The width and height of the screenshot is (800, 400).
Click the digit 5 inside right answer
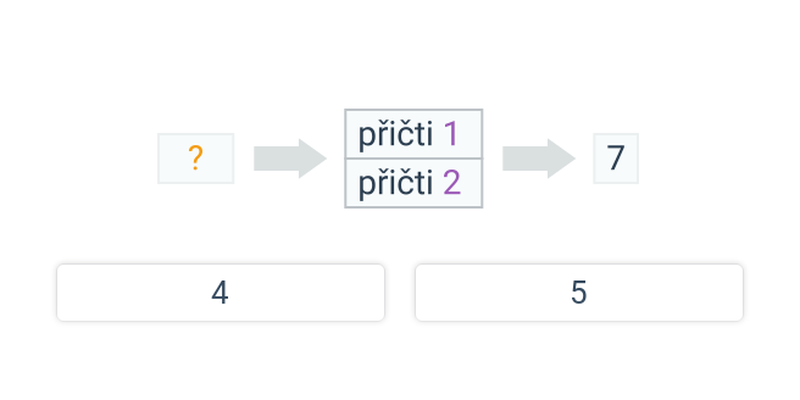579,293
